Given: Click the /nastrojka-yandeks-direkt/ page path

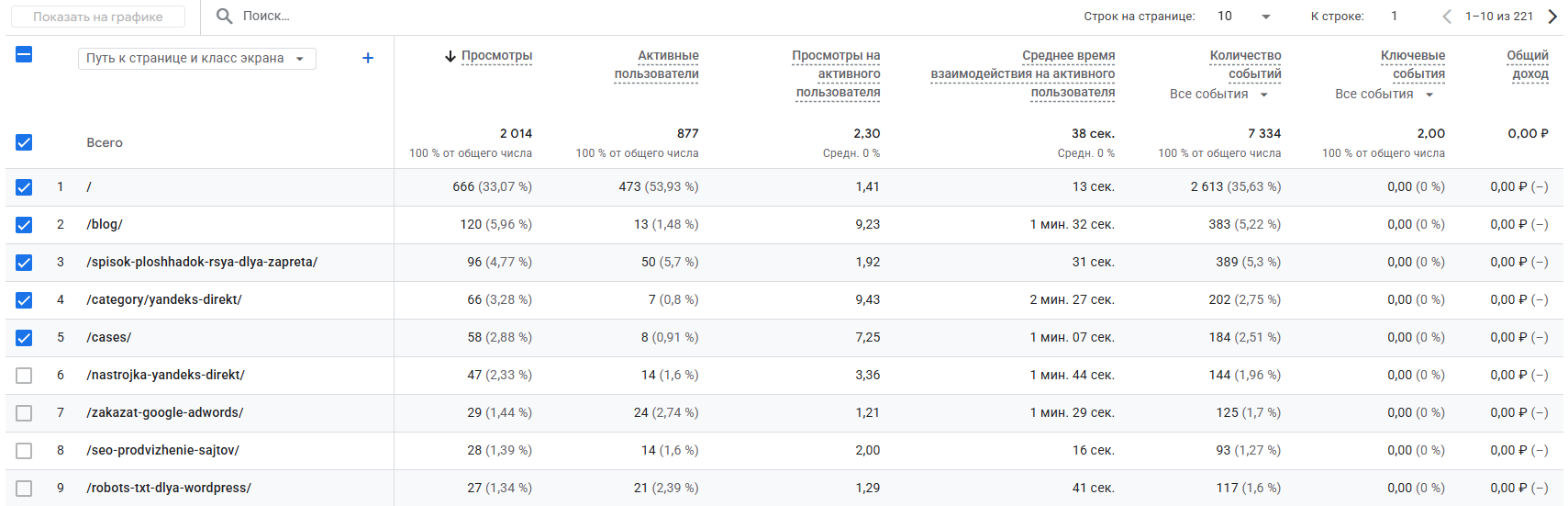Looking at the screenshot, I should [x=166, y=375].
